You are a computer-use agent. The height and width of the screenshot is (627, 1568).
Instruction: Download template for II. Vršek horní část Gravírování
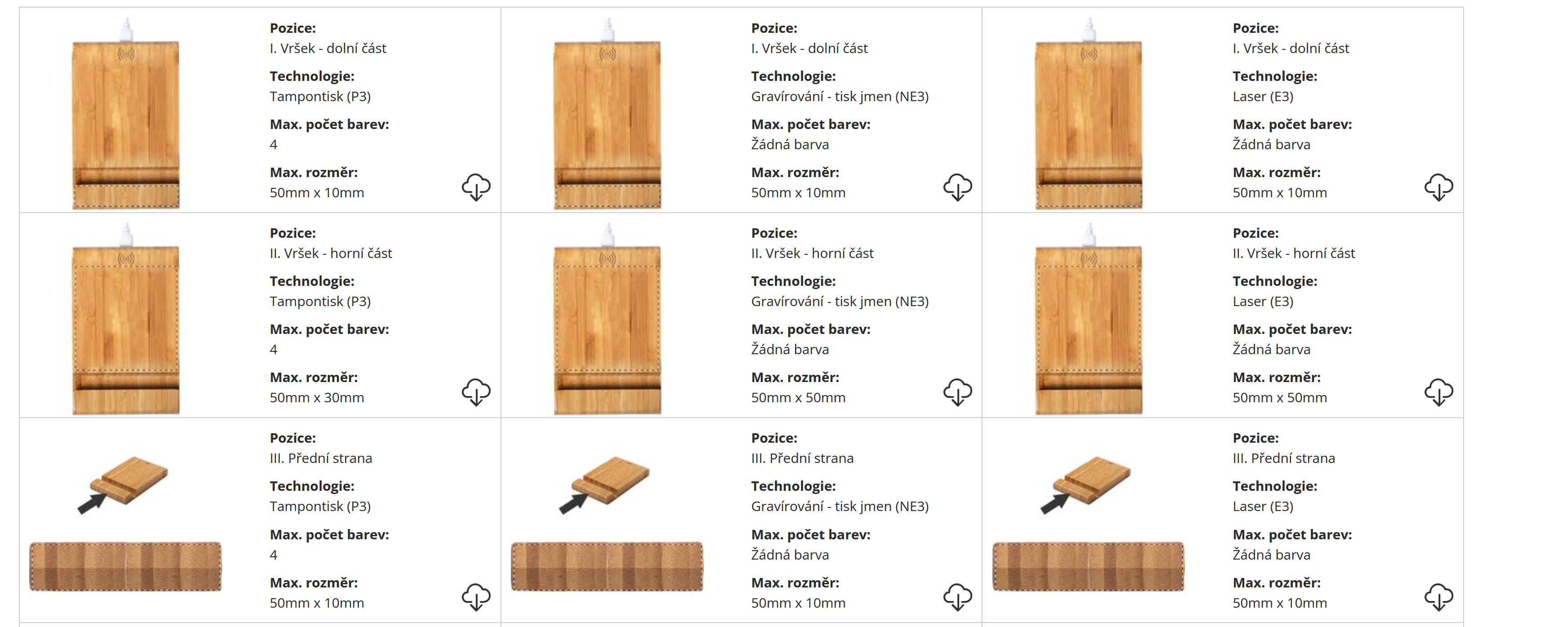(957, 391)
